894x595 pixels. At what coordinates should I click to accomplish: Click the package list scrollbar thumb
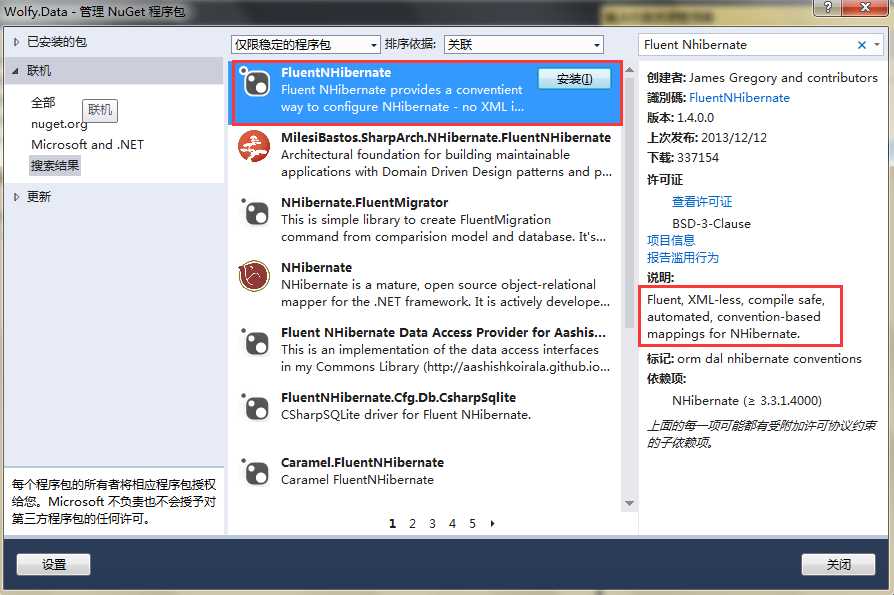click(629, 202)
